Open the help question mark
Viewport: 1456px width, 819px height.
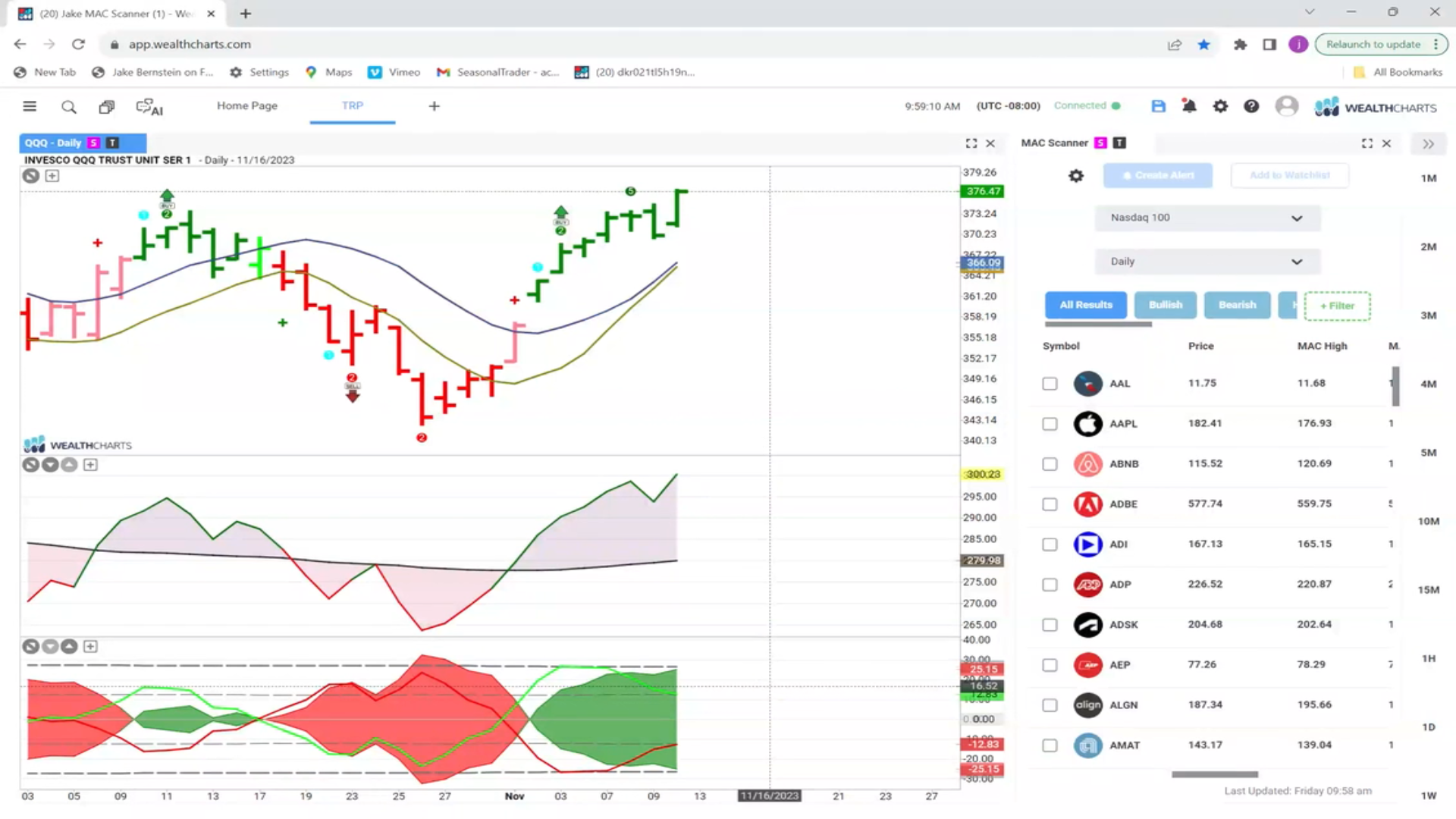click(x=1251, y=106)
